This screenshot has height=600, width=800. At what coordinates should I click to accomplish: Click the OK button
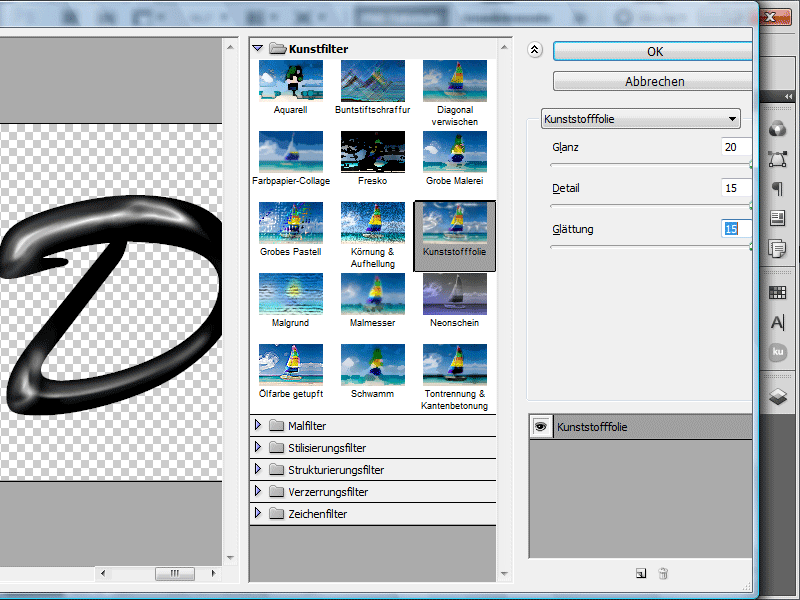pos(653,52)
